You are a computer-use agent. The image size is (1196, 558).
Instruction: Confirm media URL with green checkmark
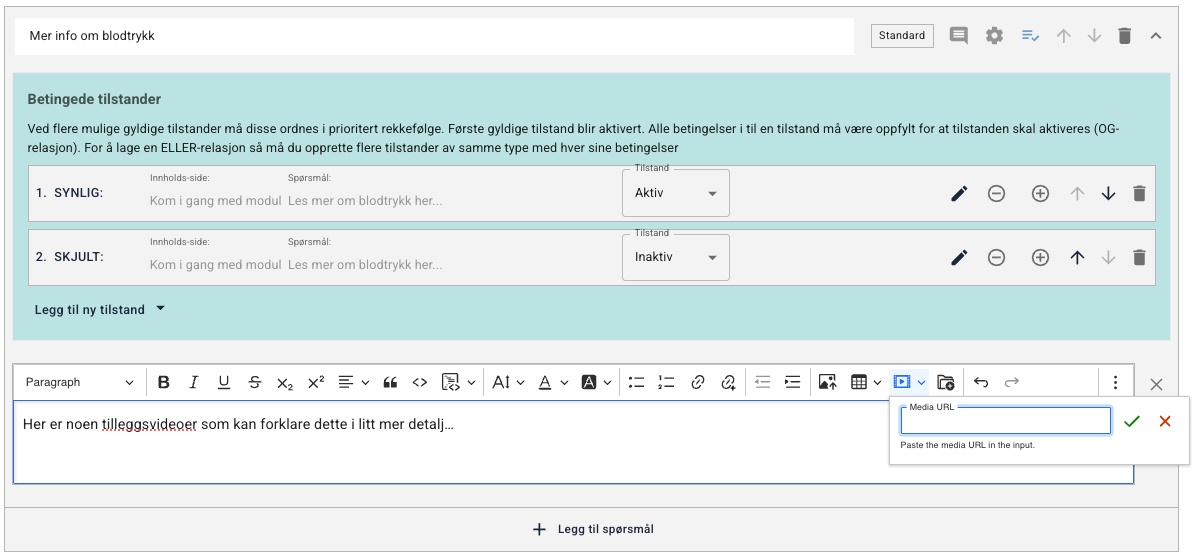[1132, 421]
